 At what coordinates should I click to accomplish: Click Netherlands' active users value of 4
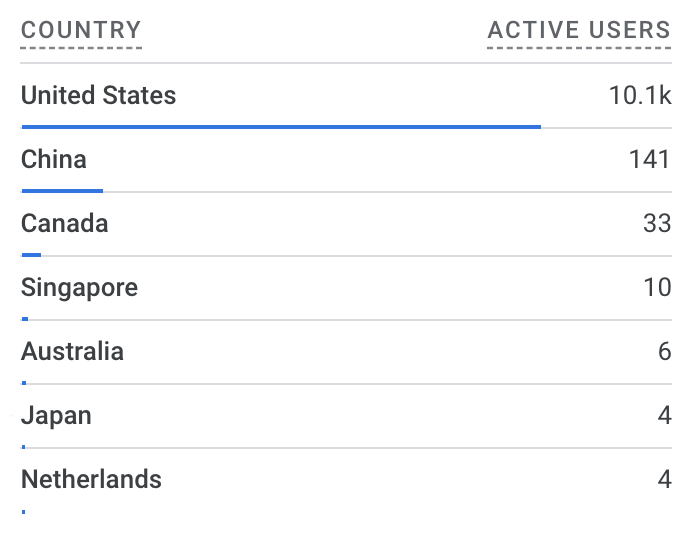click(664, 480)
